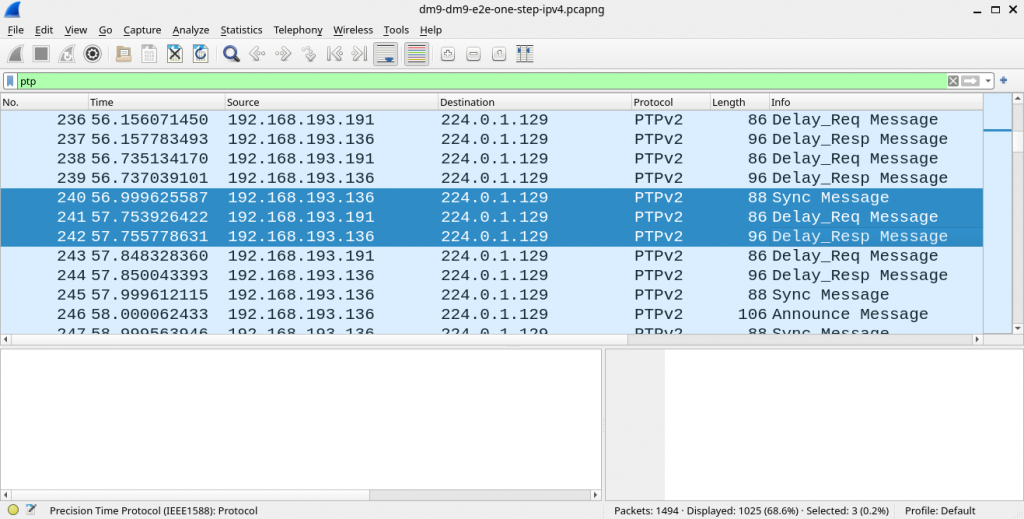Save this capture file
Screen dimensions: 1024x519
point(149,54)
